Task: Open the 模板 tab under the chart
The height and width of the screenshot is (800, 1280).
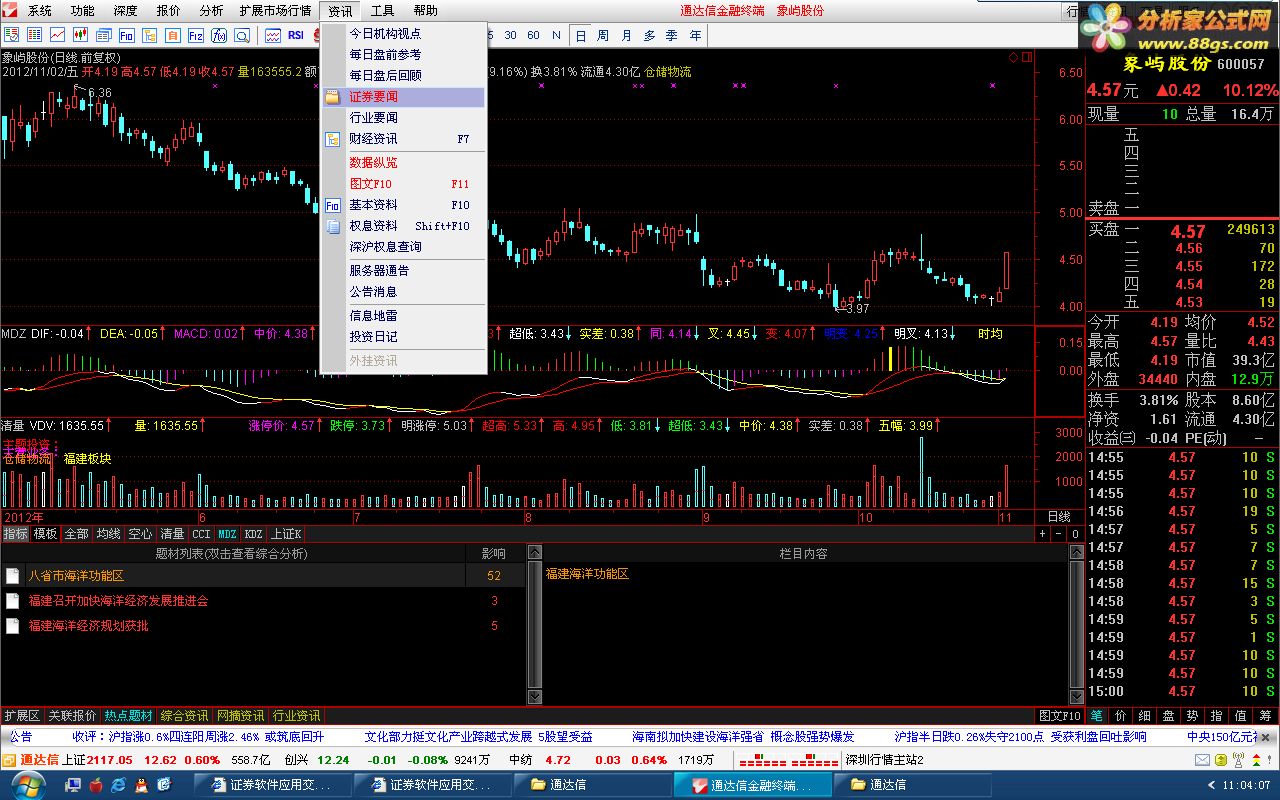Action: (x=46, y=534)
